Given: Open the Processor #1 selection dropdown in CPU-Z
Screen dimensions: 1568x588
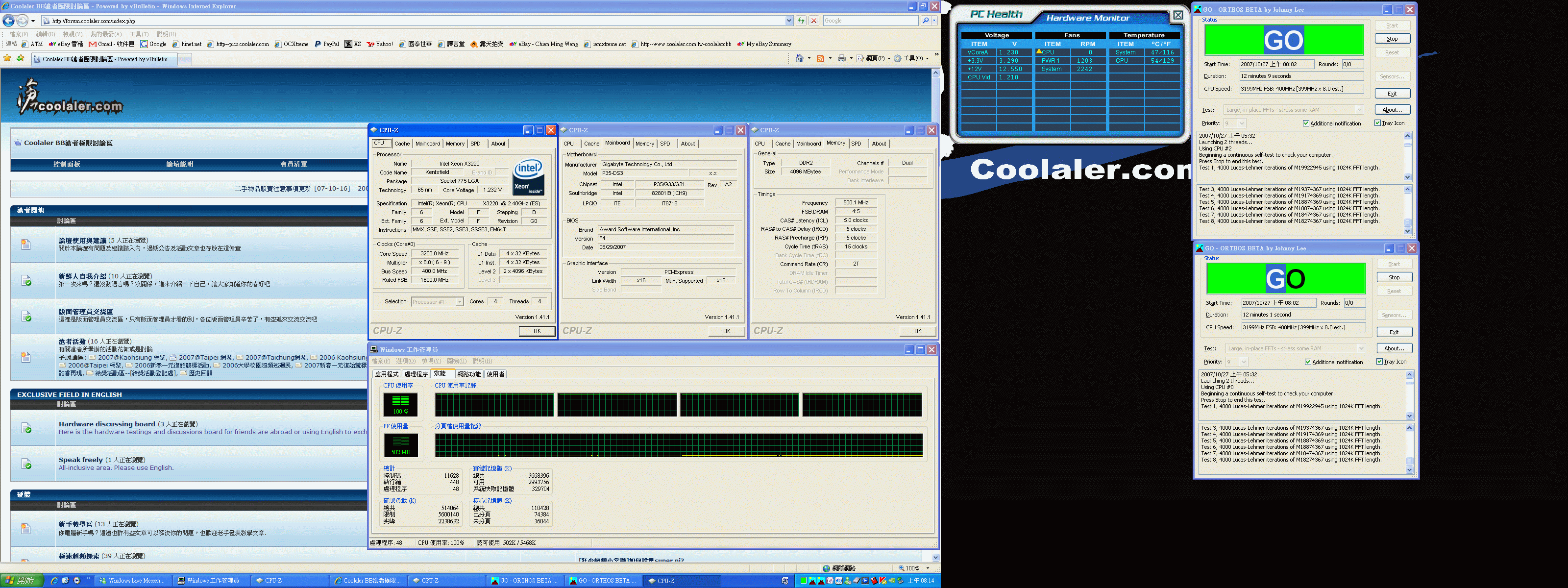Looking at the screenshot, I should coord(460,302).
